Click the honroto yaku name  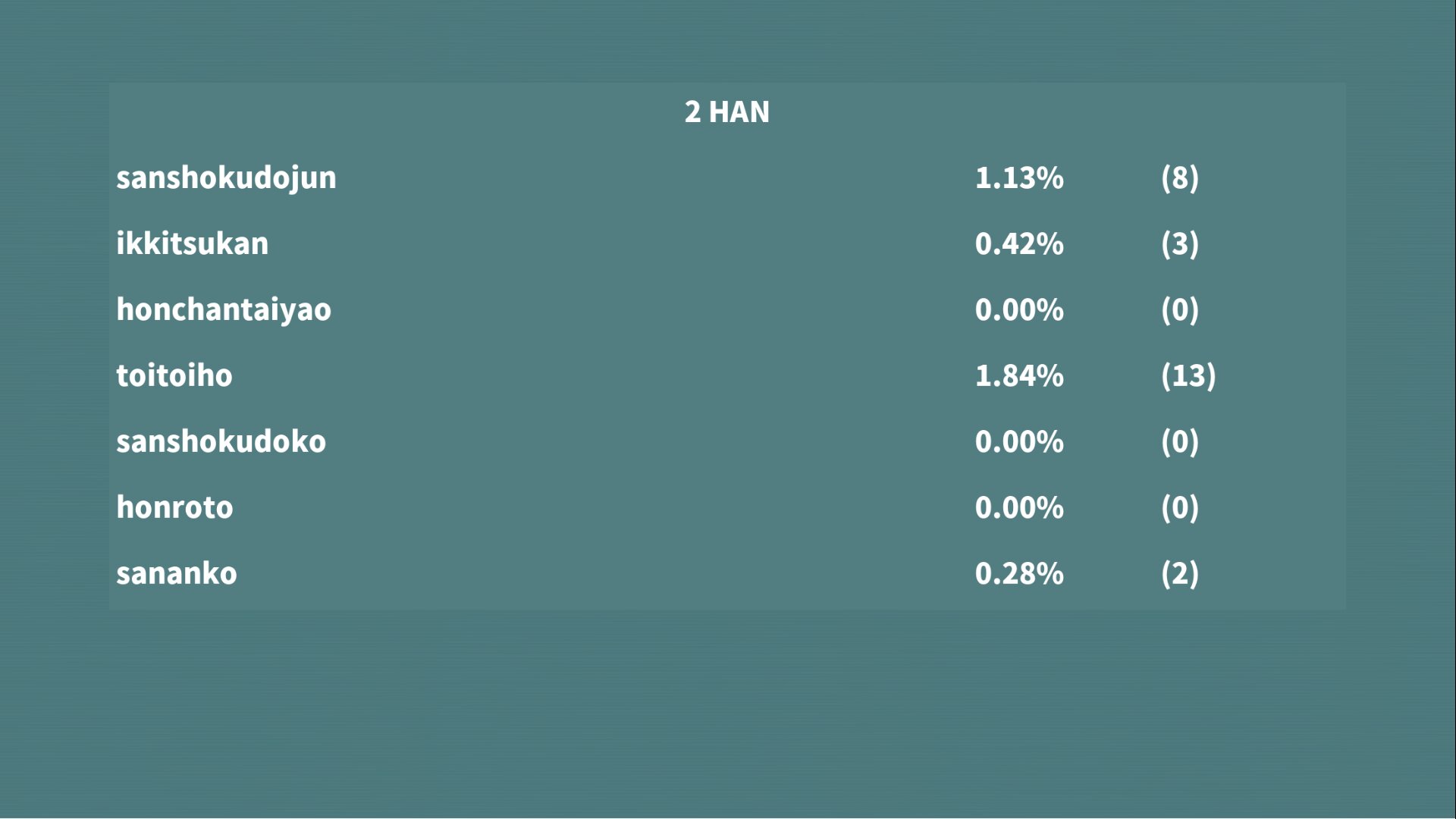(x=174, y=508)
